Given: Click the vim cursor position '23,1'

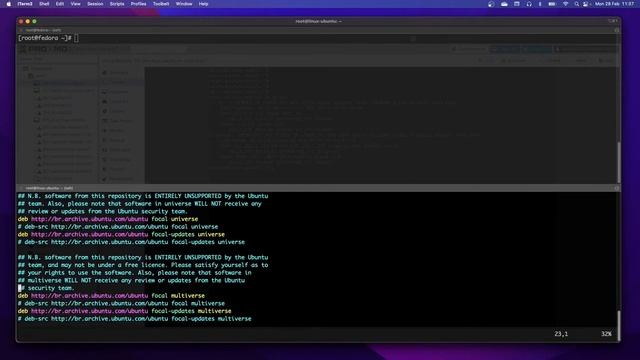Looking at the screenshot, I should tap(561, 334).
